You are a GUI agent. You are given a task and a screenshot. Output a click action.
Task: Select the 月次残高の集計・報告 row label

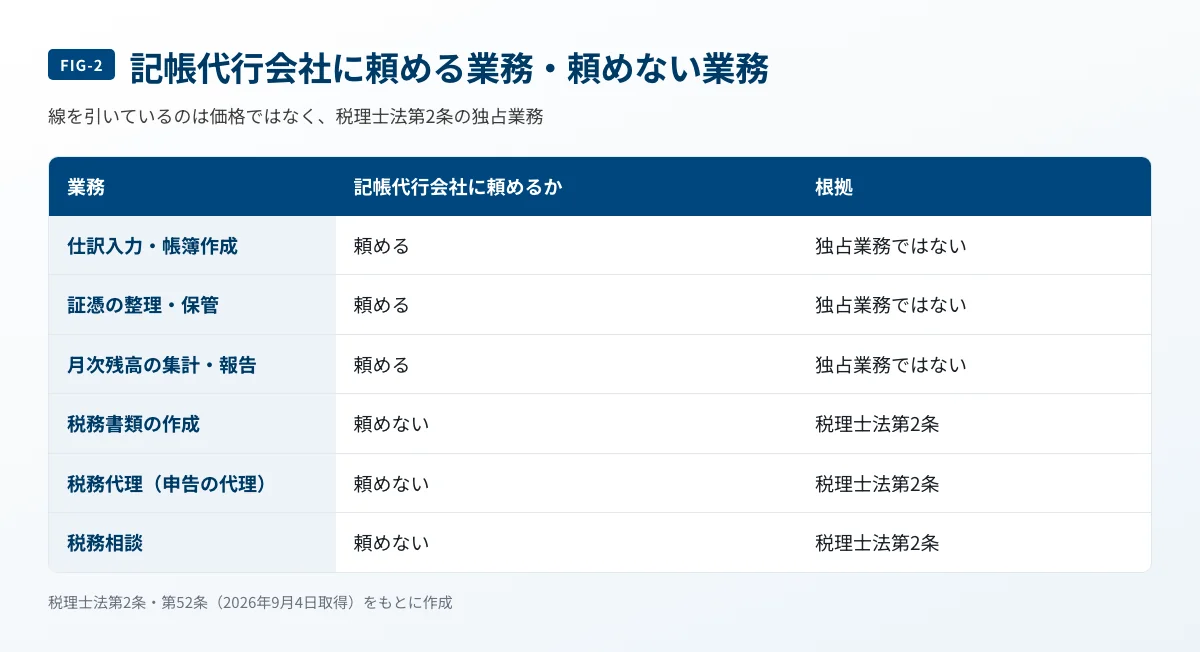coord(162,365)
